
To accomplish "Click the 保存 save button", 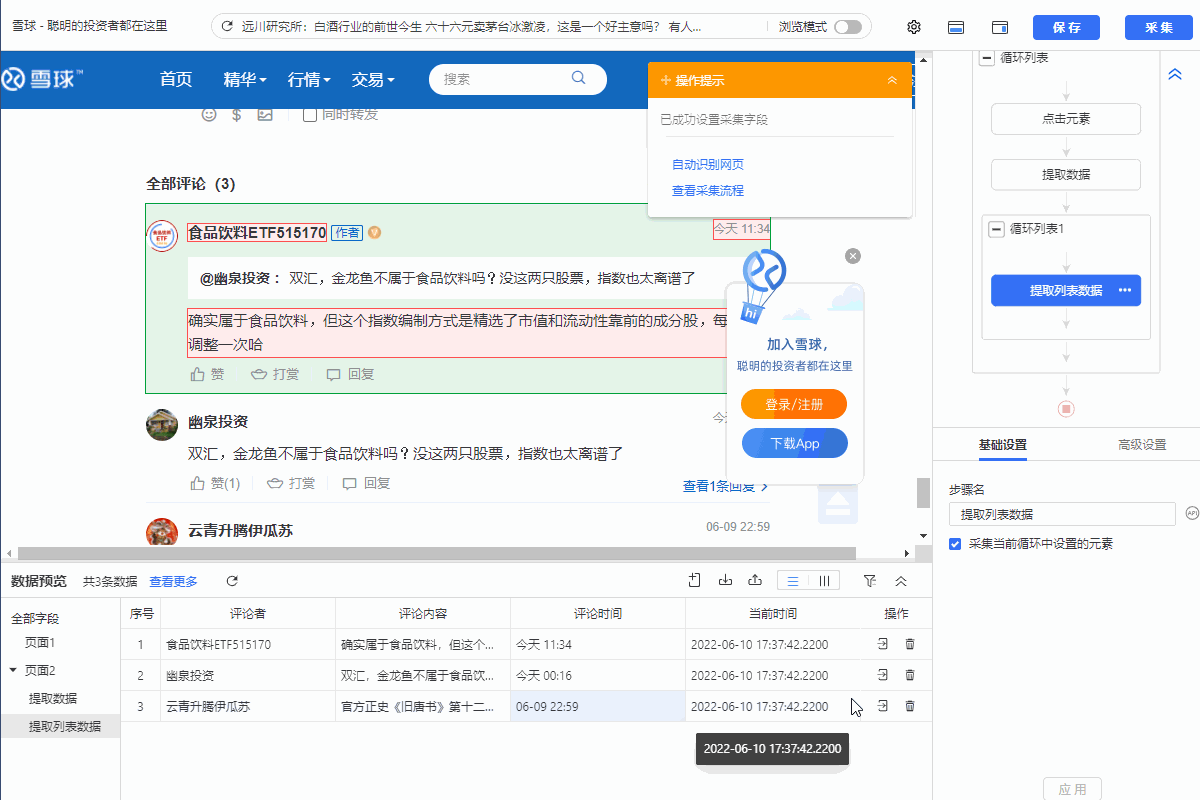I will point(1066,27).
